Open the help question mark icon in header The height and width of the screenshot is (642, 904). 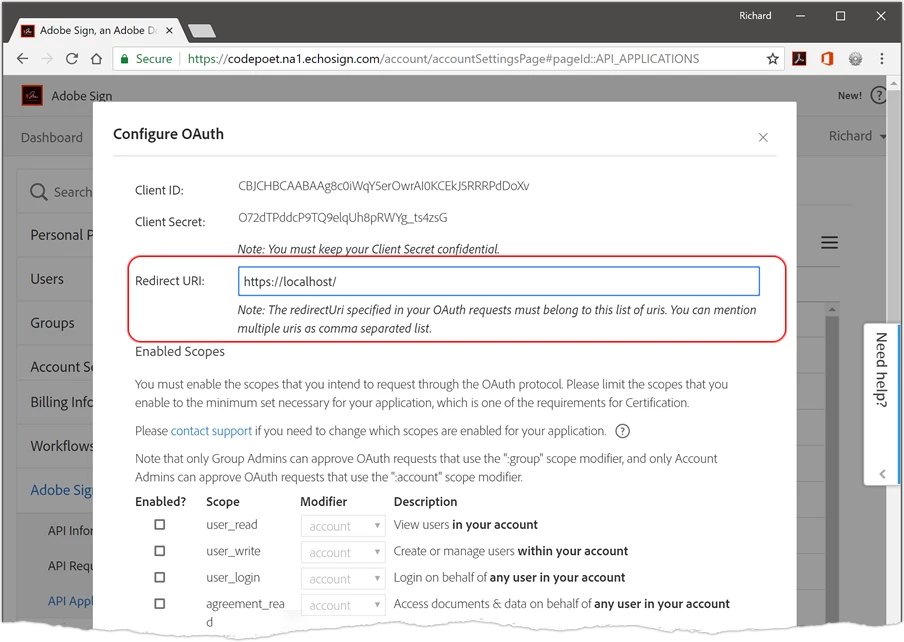[878, 96]
